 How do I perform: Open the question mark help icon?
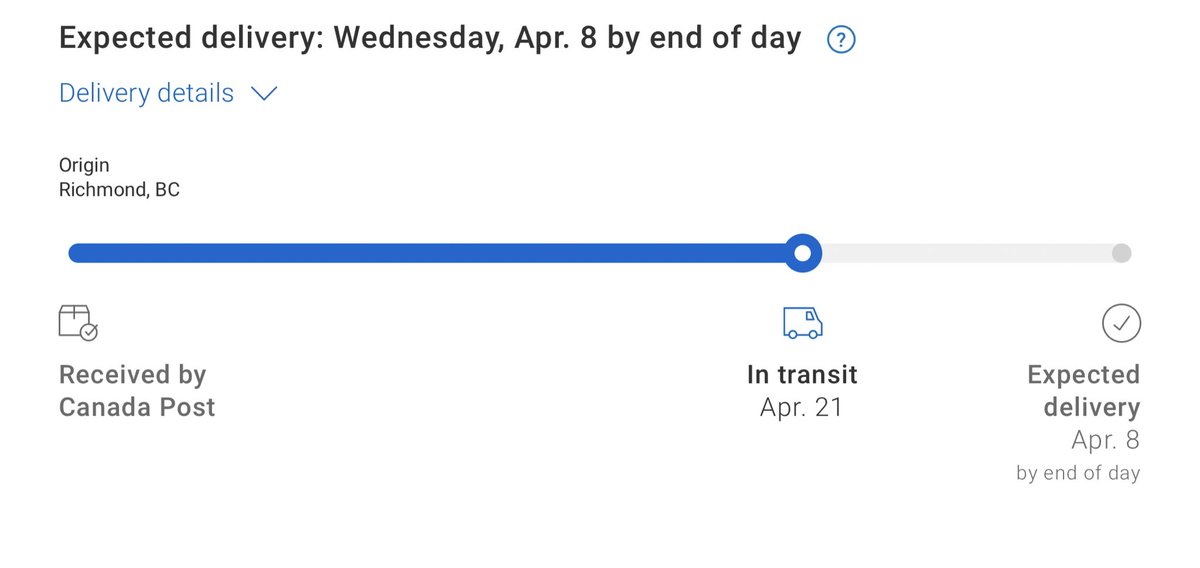click(841, 40)
